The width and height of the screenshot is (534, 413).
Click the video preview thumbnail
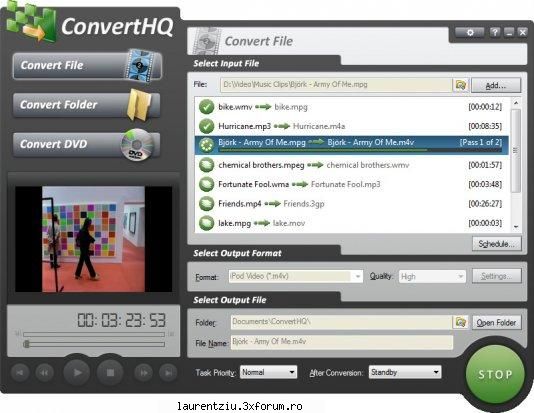tap(93, 239)
